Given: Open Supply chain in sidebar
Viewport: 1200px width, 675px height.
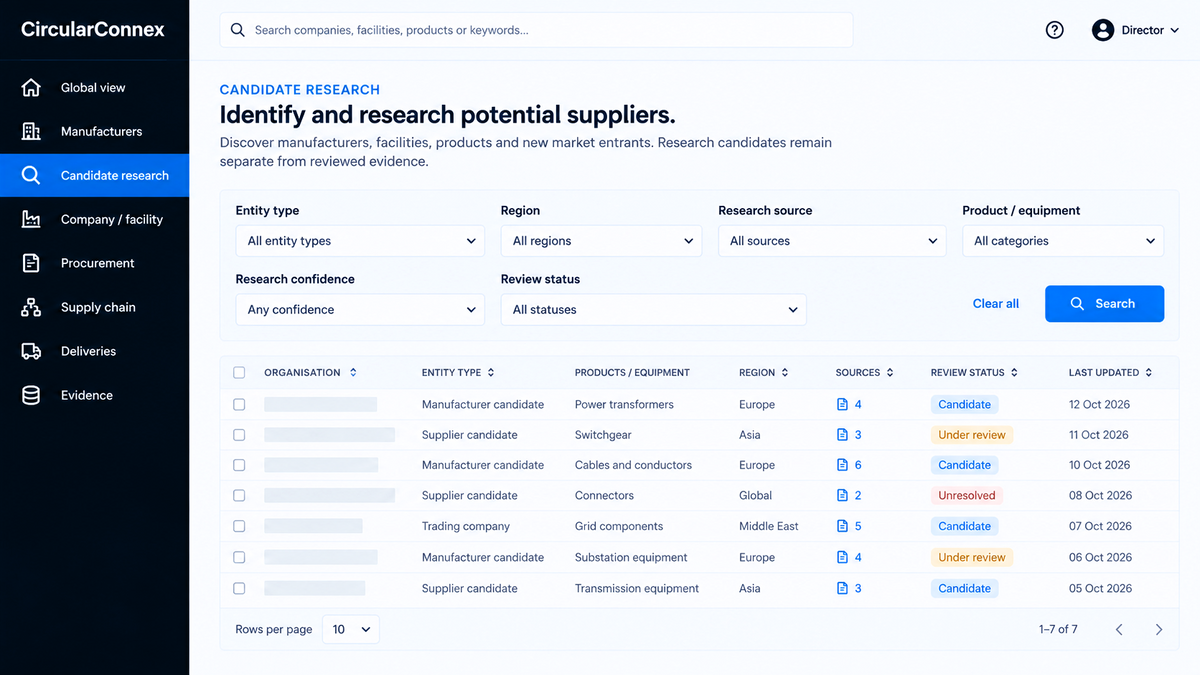Looking at the screenshot, I should click(94, 308).
